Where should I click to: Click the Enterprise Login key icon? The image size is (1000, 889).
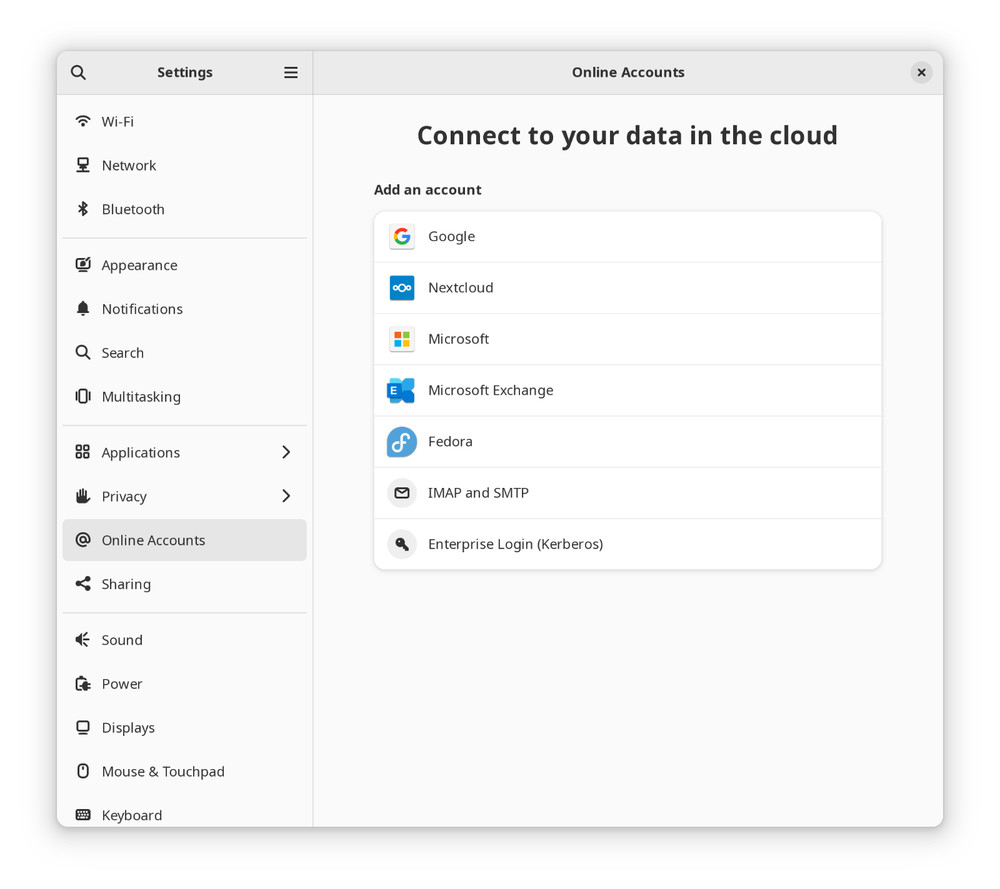click(401, 543)
